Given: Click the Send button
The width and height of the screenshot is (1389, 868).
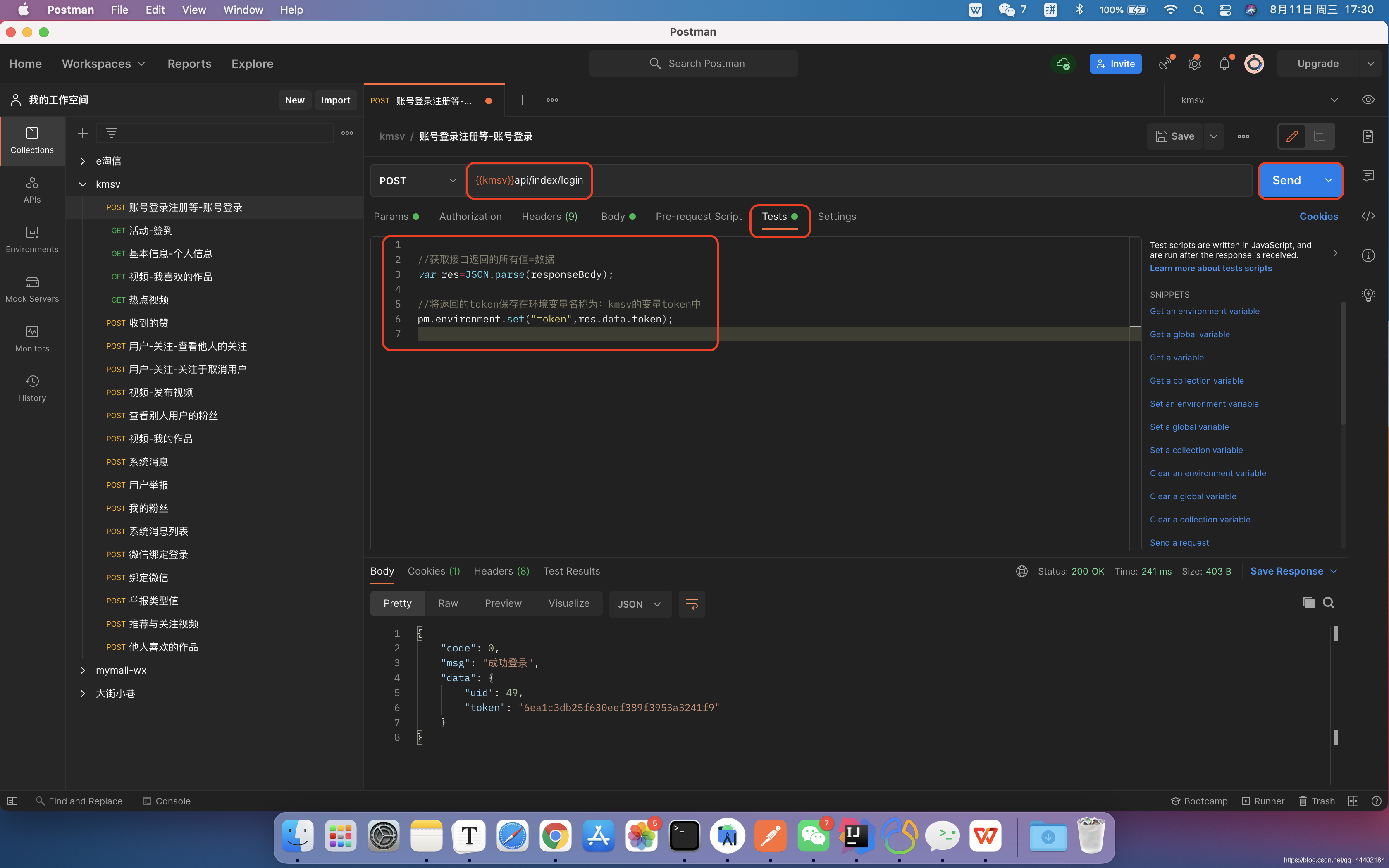Looking at the screenshot, I should point(1286,180).
